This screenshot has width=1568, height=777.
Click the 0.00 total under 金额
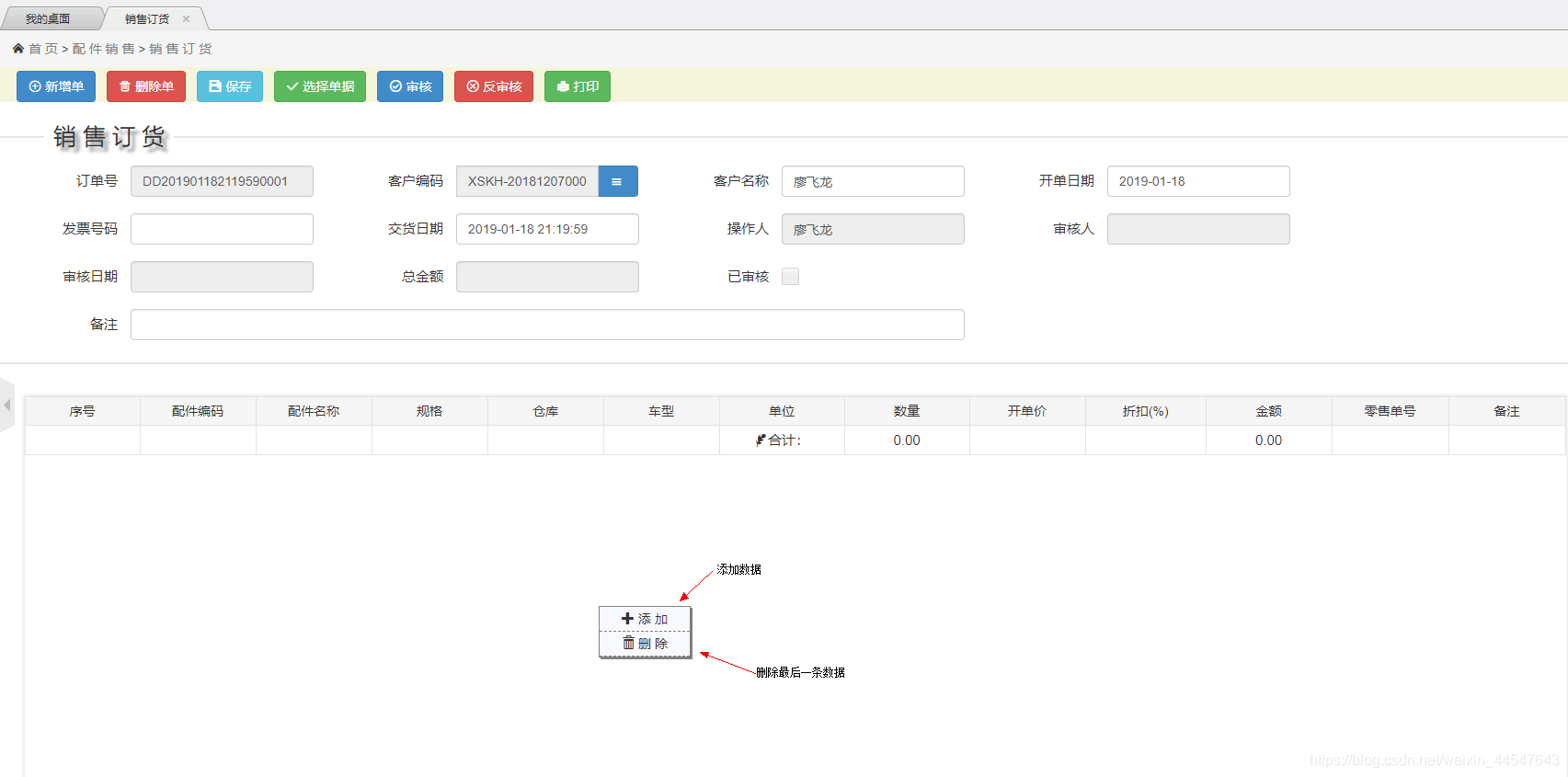coord(1269,440)
